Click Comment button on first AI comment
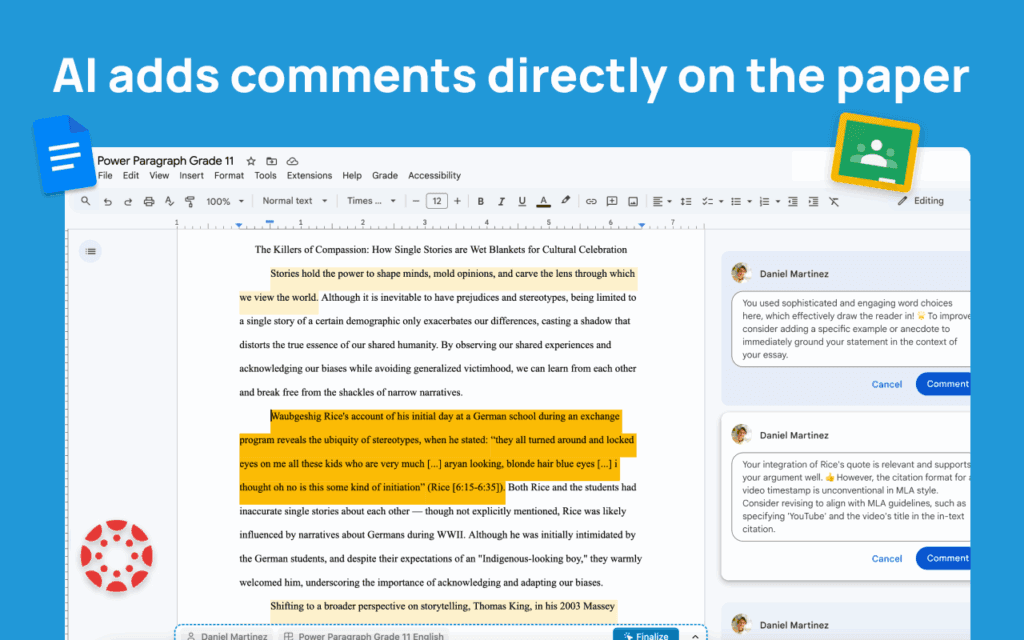Viewport: 1024px width, 640px height. tap(945, 384)
